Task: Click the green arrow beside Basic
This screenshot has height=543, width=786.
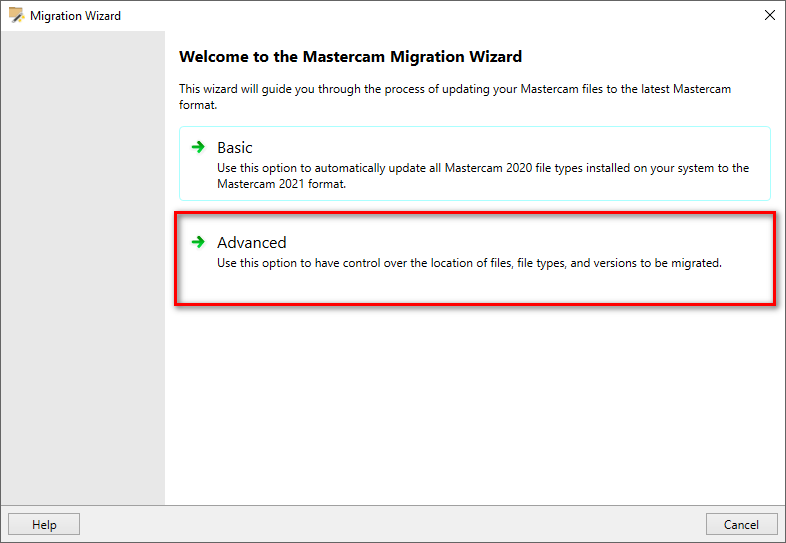Action: 199,147
